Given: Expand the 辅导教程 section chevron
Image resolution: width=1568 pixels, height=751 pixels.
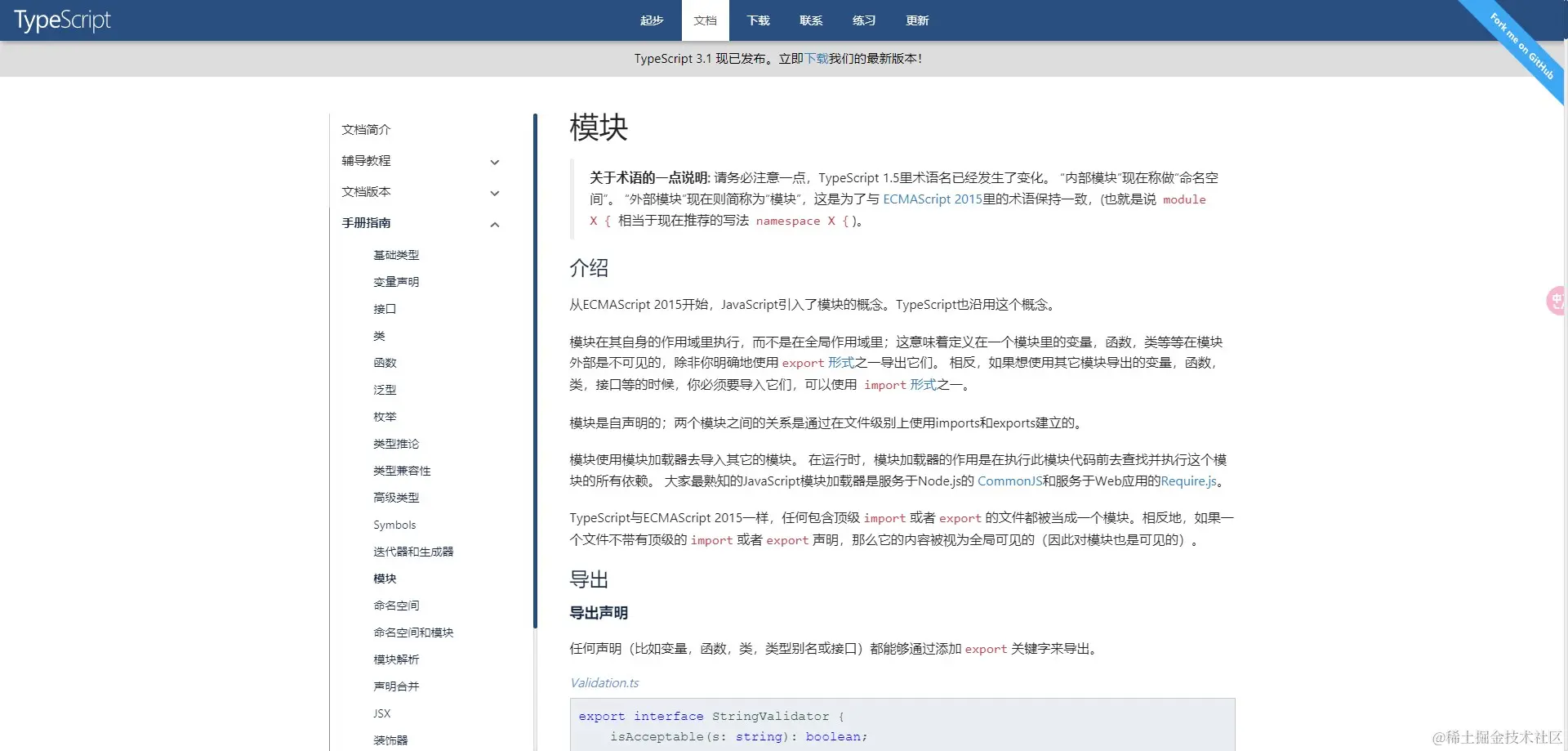Looking at the screenshot, I should click(x=494, y=162).
